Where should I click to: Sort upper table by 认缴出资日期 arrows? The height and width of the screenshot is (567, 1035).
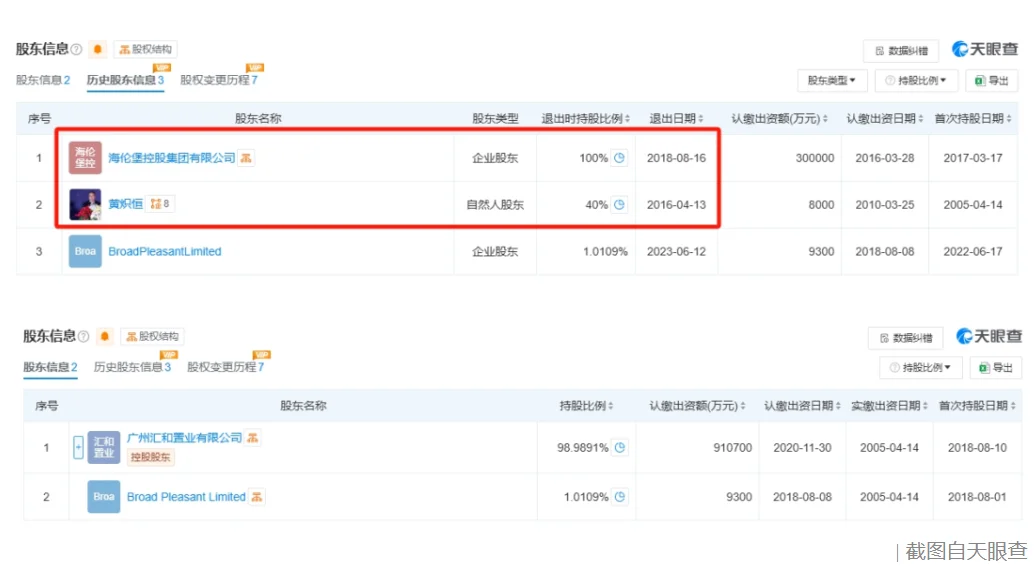click(921, 119)
